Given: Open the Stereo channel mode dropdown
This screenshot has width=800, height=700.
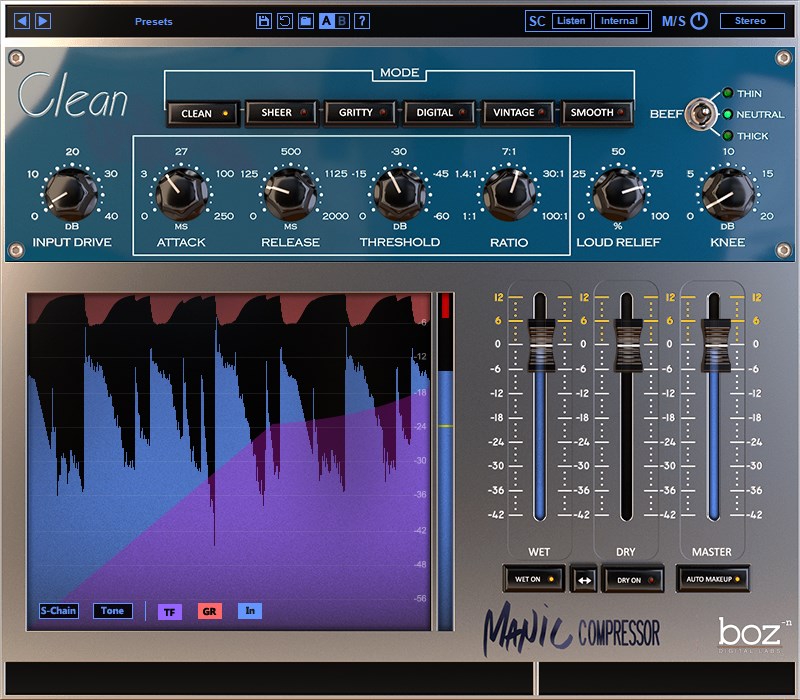Looking at the screenshot, I should coord(752,21).
